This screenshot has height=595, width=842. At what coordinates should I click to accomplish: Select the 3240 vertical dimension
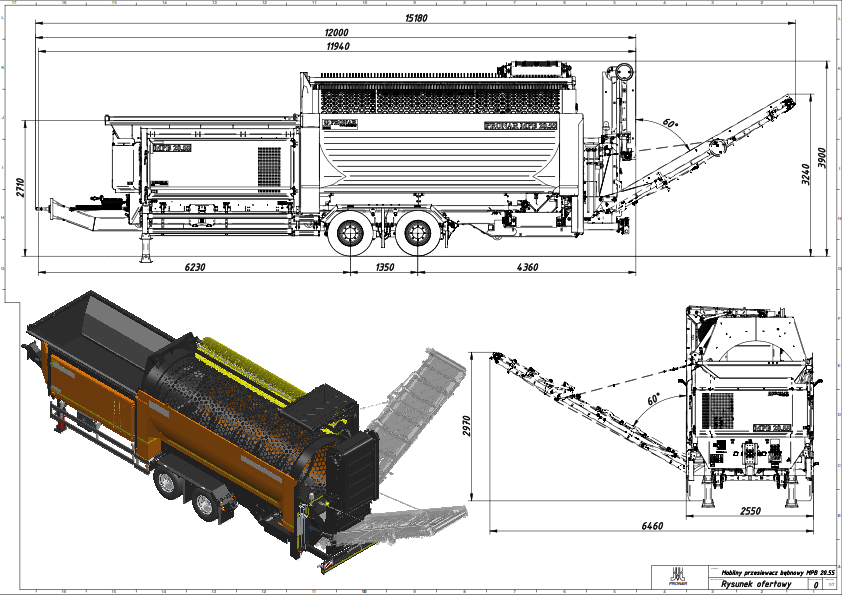coord(805,175)
